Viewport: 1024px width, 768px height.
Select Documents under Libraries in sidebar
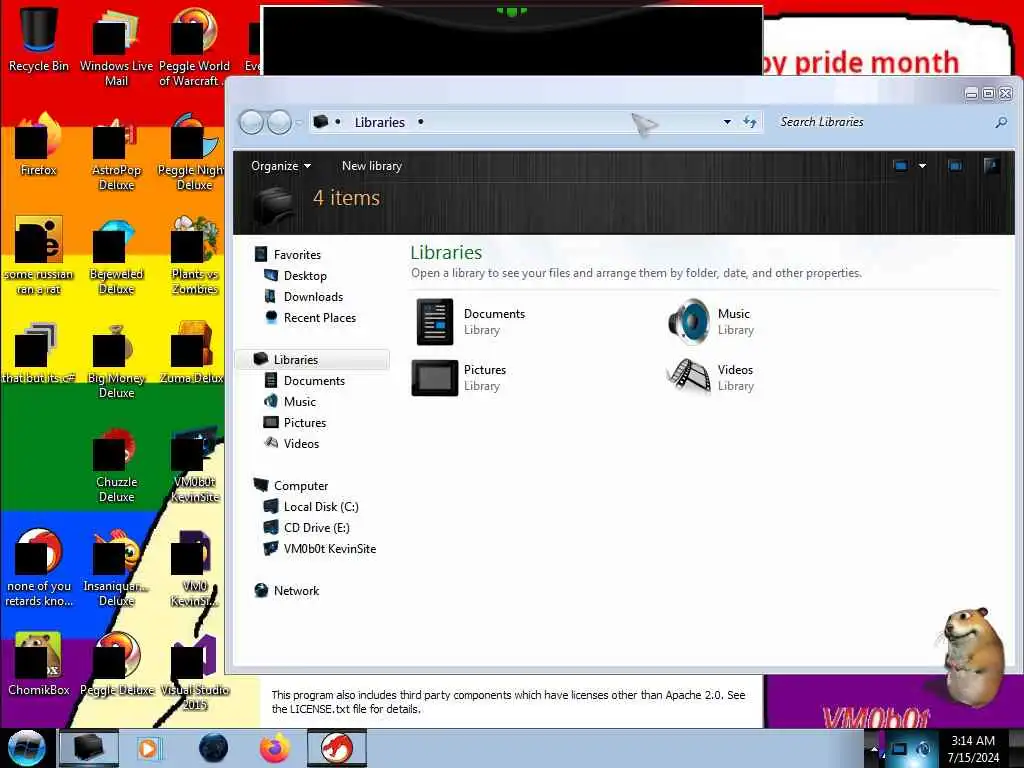point(313,381)
